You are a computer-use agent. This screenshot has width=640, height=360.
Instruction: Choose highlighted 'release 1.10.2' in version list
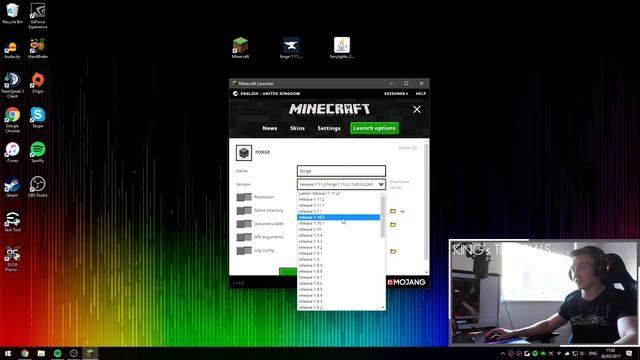click(x=339, y=217)
